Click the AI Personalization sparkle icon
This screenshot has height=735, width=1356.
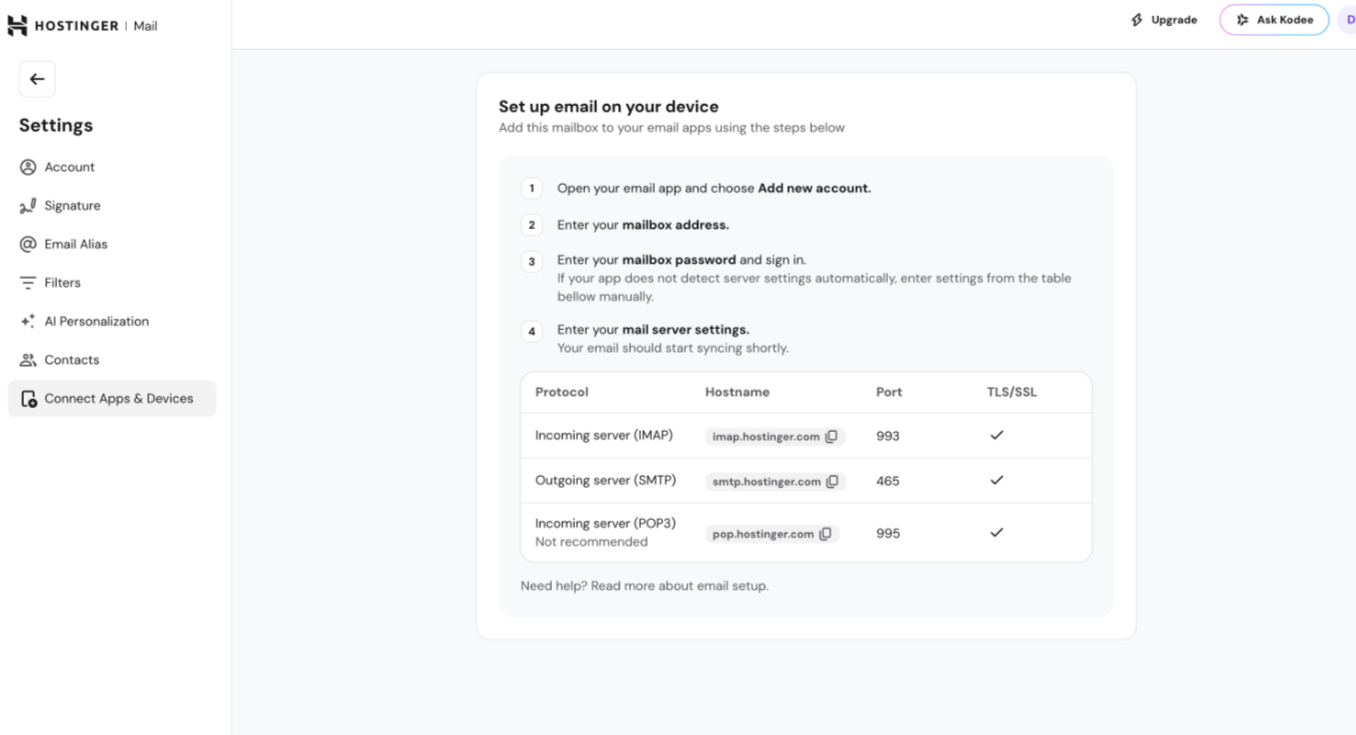point(28,321)
